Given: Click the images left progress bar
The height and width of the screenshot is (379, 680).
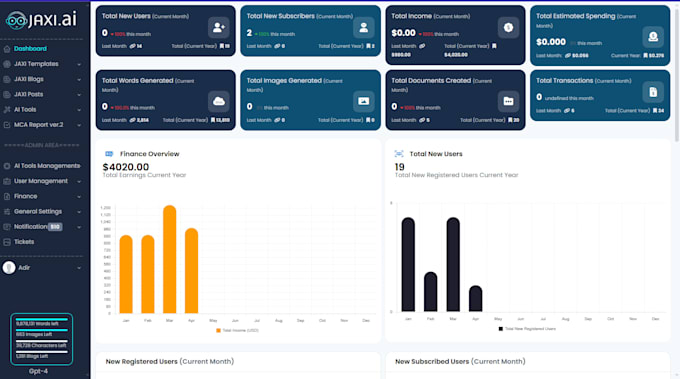Looking at the screenshot, I should coord(41,330).
